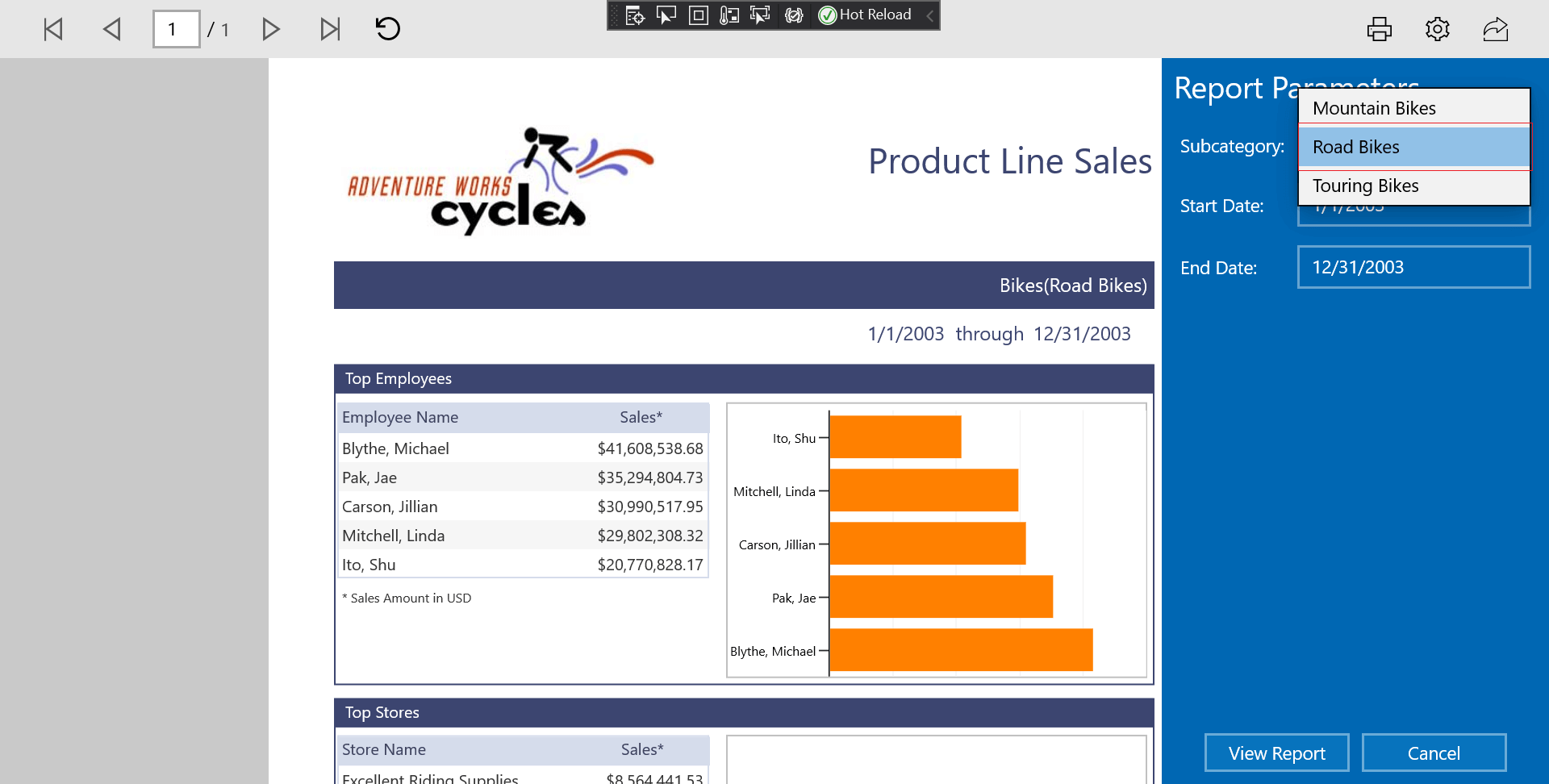
Task: Click the Pak, Jae bar in chart
Action: click(x=942, y=597)
